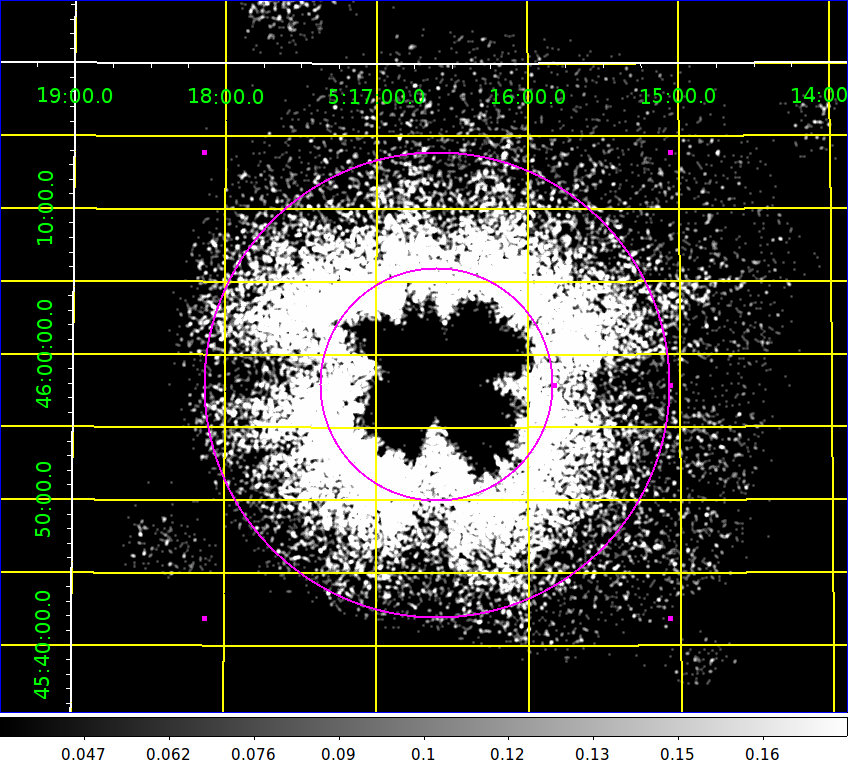
Task: Click the 15:00.0 right ascension label
Action: point(678,97)
